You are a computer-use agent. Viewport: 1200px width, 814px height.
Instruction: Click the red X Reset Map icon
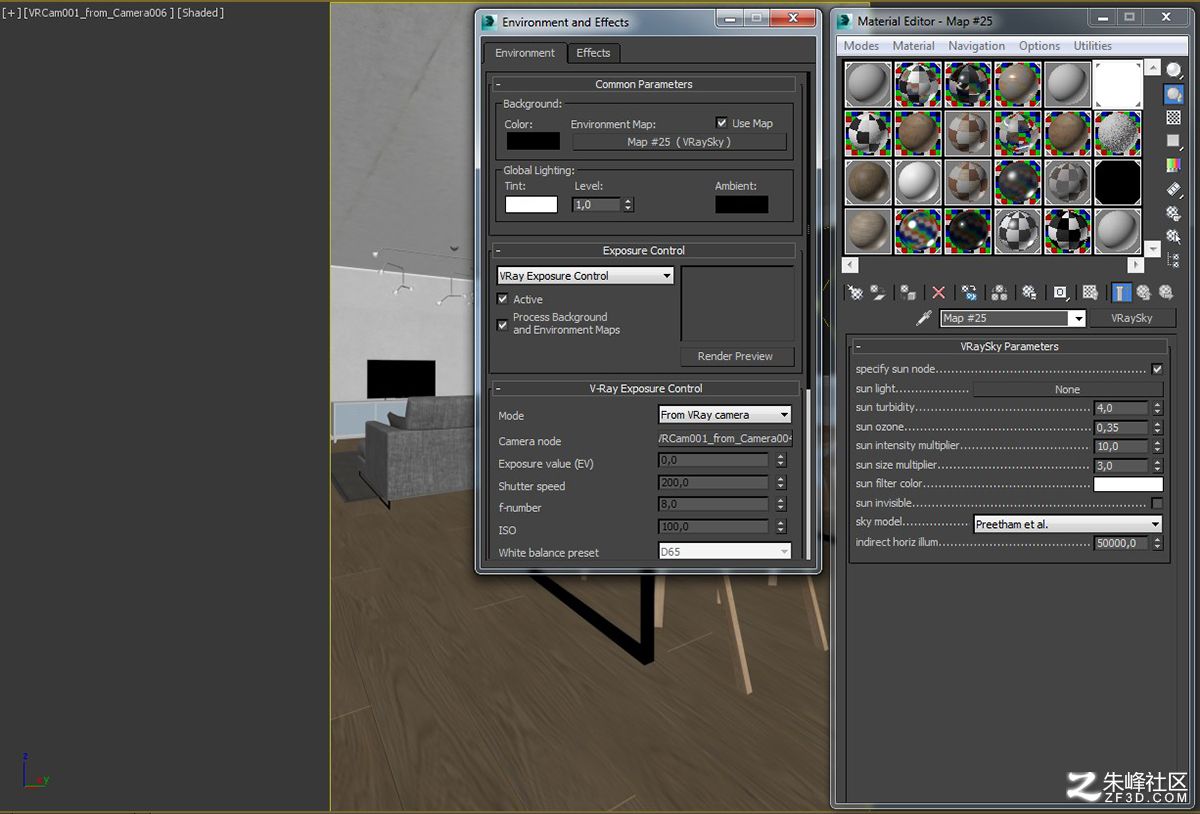[938, 292]
